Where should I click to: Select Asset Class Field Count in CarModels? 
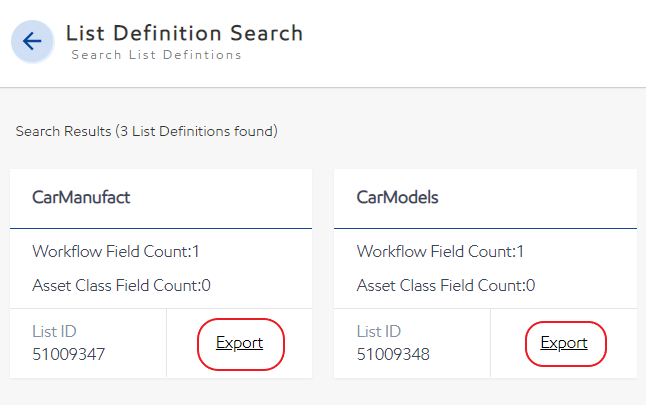[x=446, y=285]
